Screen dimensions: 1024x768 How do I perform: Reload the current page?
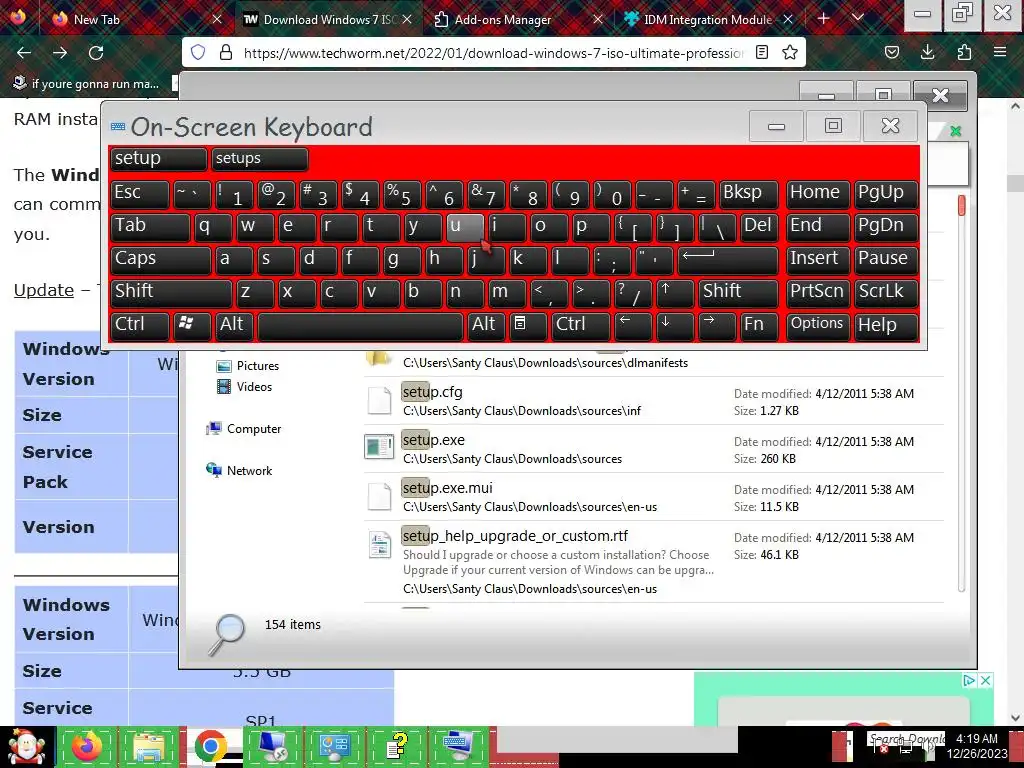click(x=96, y=53)
